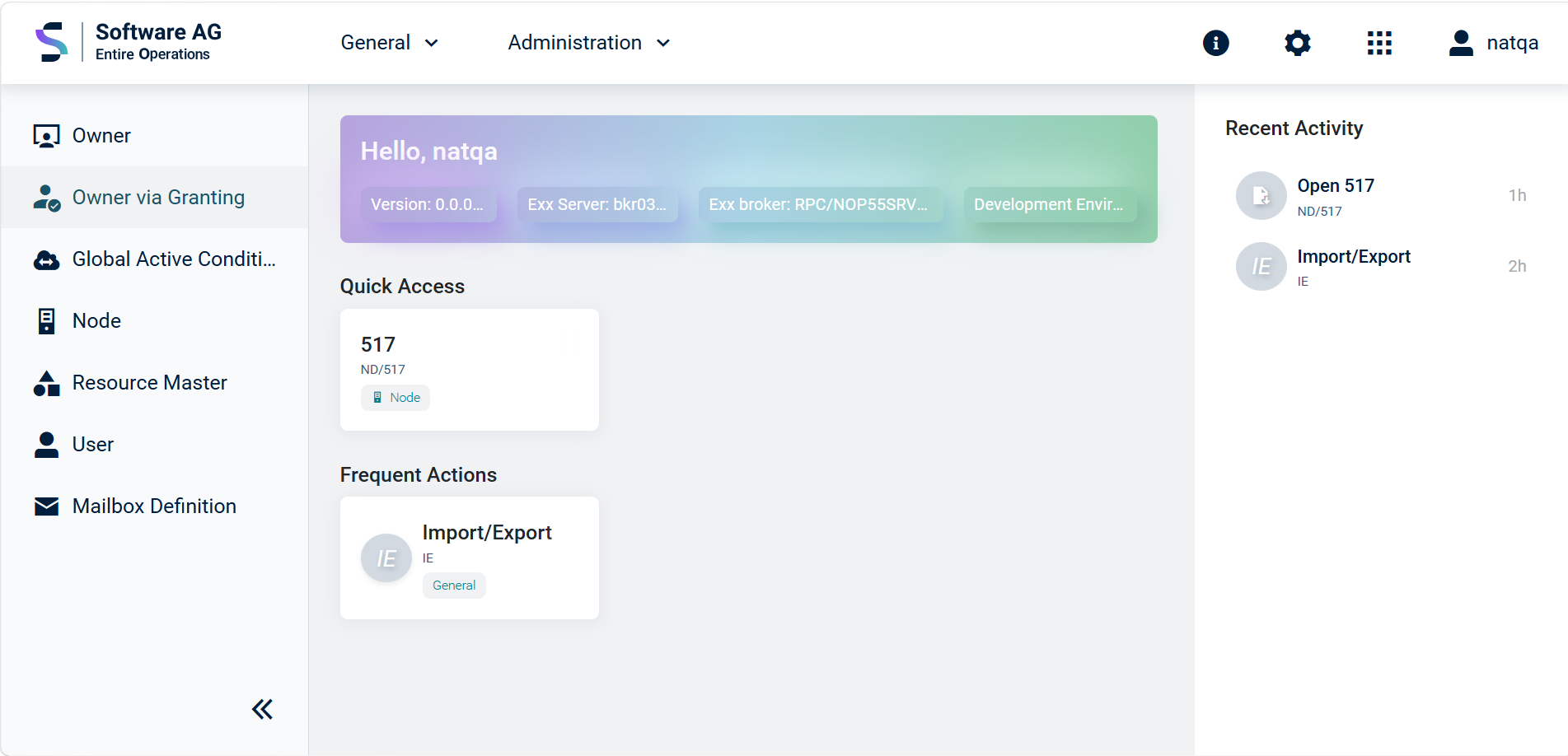Click the Resource Master shapes icon
The width and height of the screenshot is (1568, 756).
point(46,383)
